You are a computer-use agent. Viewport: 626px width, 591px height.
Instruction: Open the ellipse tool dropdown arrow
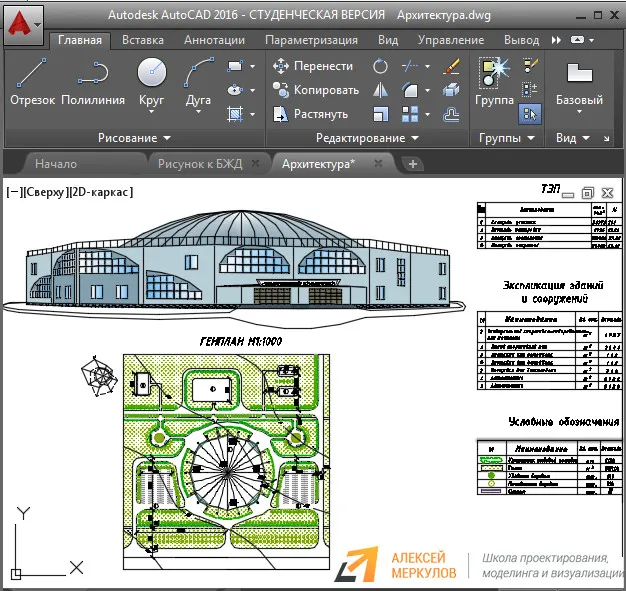click(252, 90)
